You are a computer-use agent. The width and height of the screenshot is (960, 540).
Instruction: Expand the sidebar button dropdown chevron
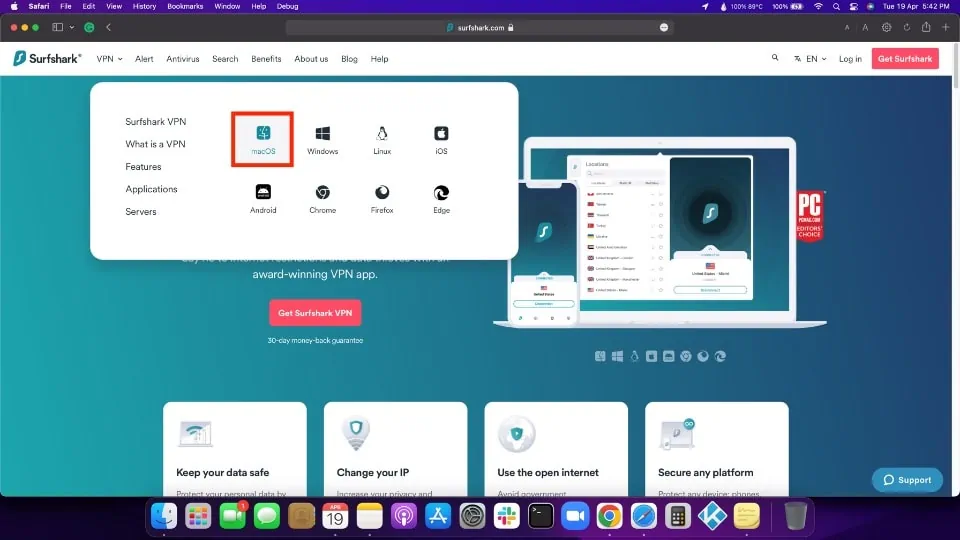[72, 27]
